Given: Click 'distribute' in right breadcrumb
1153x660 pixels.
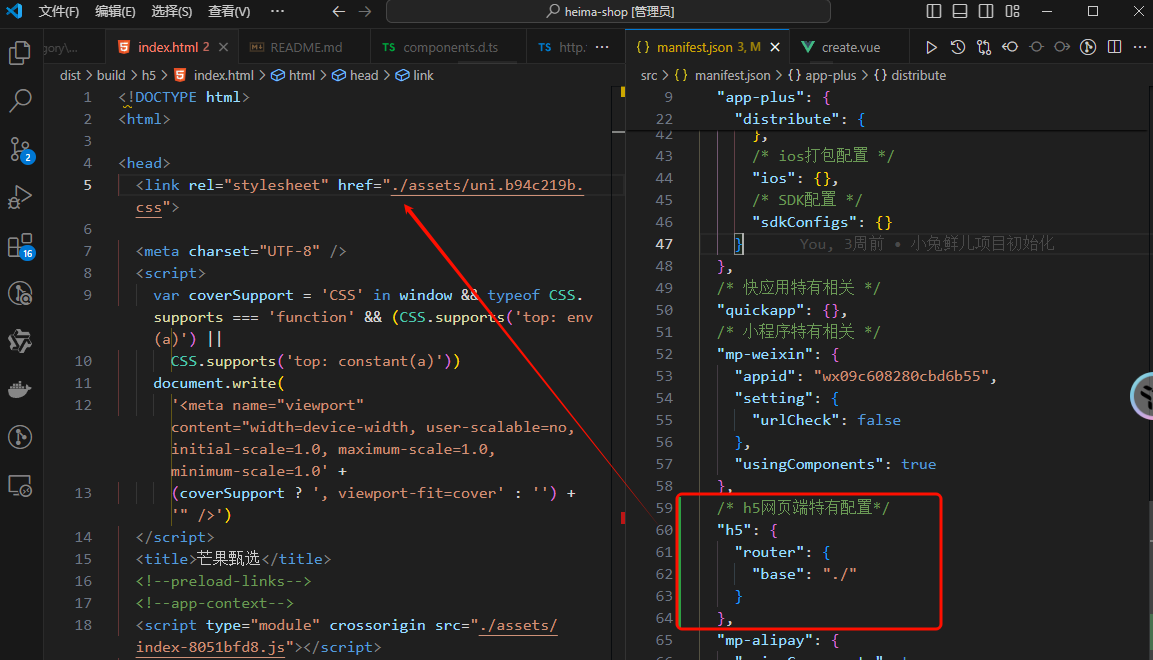Looking at the screenshot, I should (x=918, y=75).
